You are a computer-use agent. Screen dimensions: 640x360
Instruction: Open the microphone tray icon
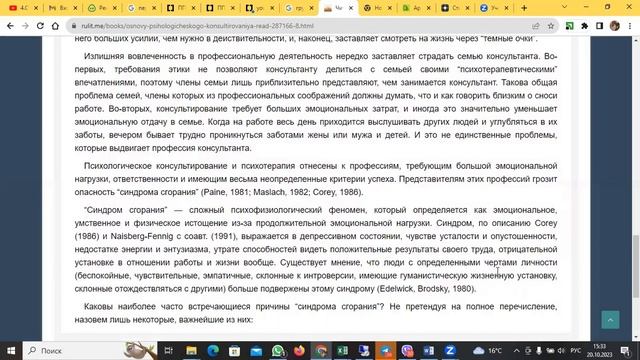tap(539, 351)
